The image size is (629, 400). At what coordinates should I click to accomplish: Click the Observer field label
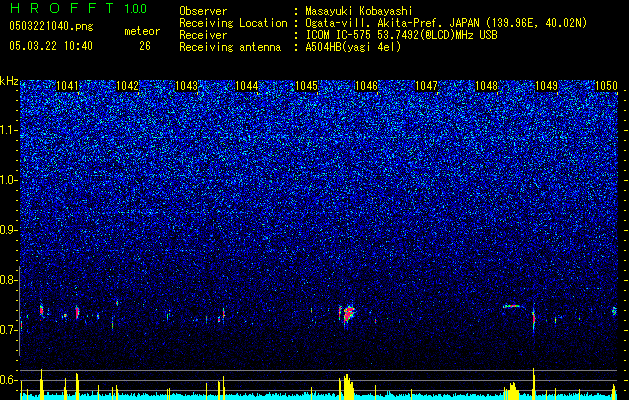pyautogui.click(x=203, y=11)
